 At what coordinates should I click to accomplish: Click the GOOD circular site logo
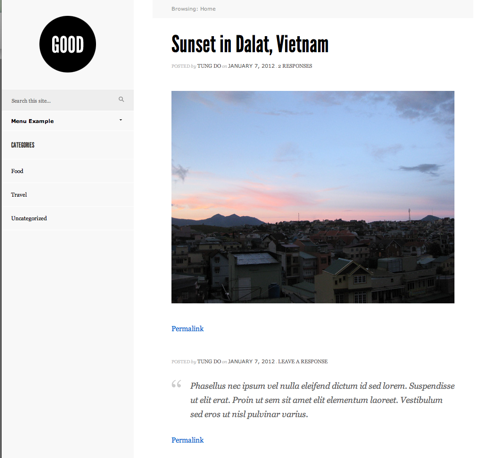click(68, 44)
